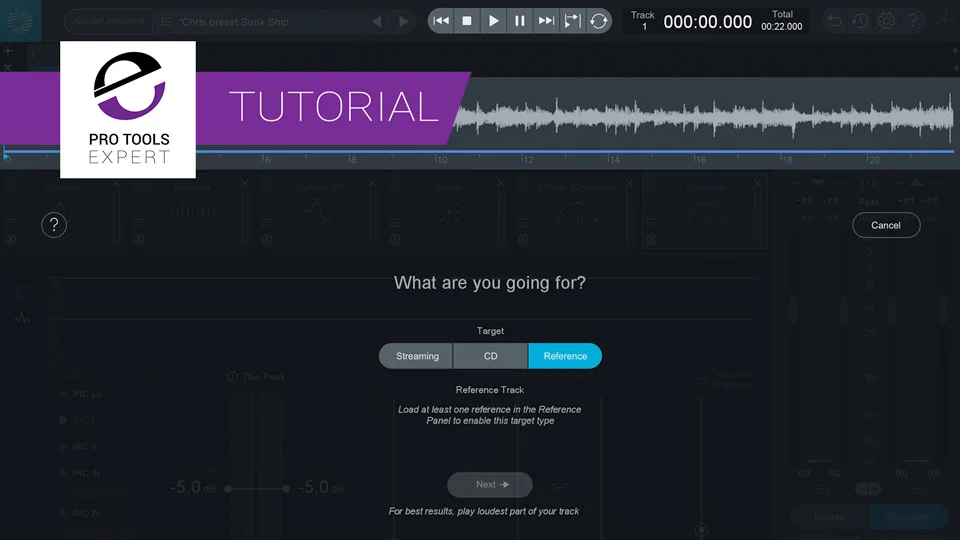Select the Streaming target
This screenshot has width=960, height=540.
(x=417, y=356)
